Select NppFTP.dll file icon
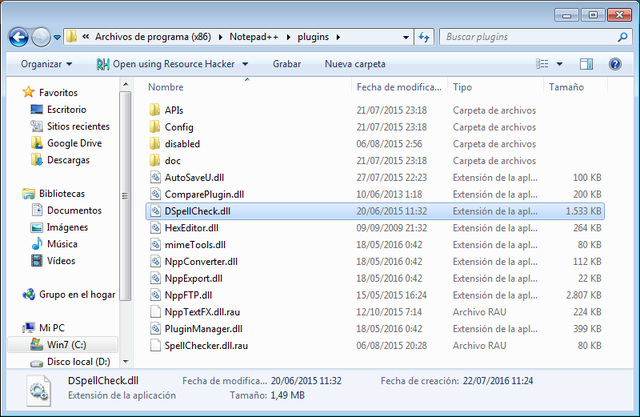 tap(155, 295)
